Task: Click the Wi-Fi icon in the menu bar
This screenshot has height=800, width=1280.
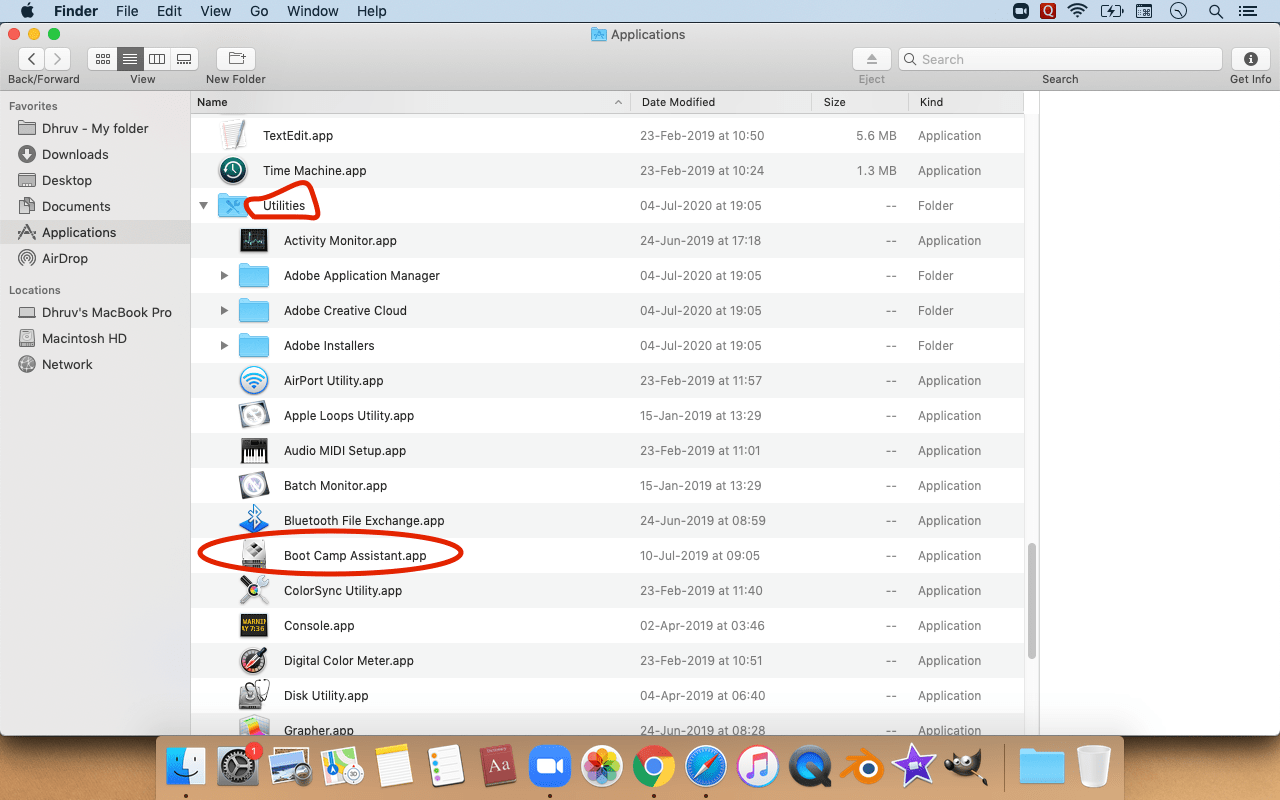Action: click(1077, 11)
